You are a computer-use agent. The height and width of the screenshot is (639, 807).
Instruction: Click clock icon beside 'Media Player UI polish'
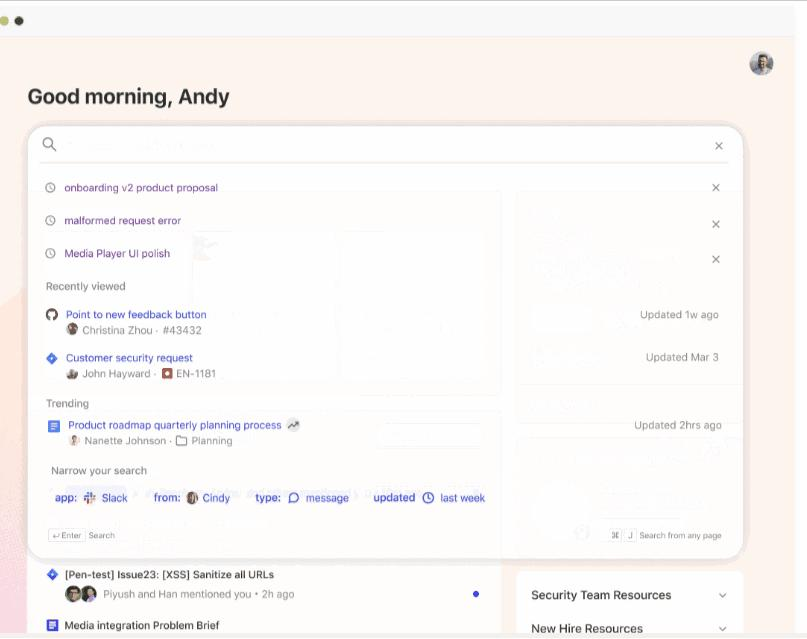tap(50, 254)
